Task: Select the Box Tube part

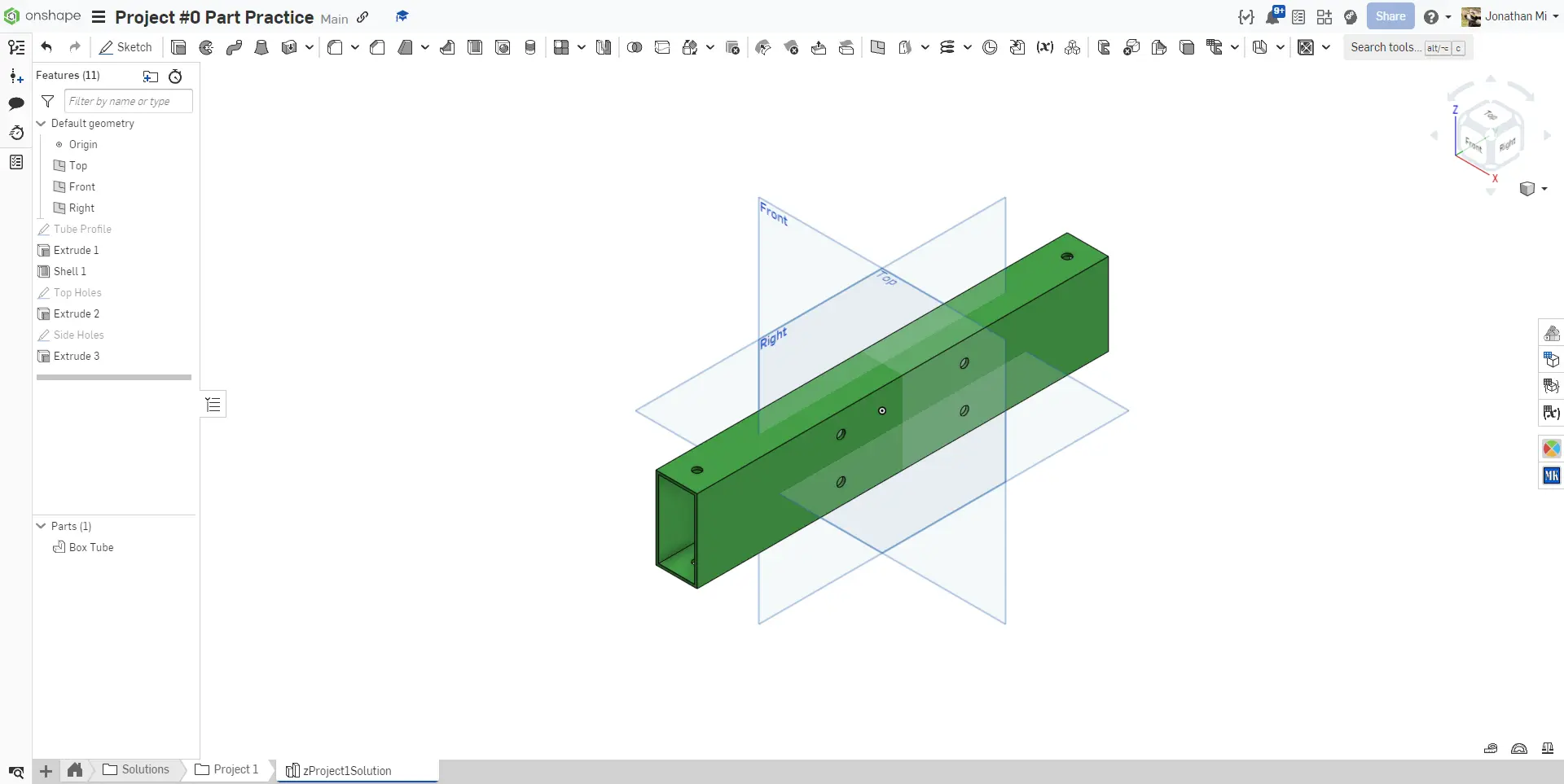Action: 90,547
